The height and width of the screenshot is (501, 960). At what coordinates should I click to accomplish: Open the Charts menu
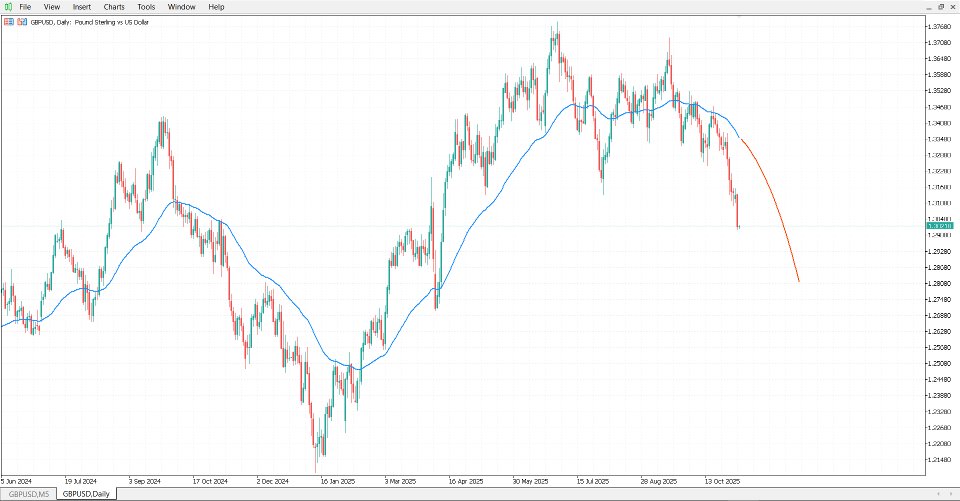point(114,6)
